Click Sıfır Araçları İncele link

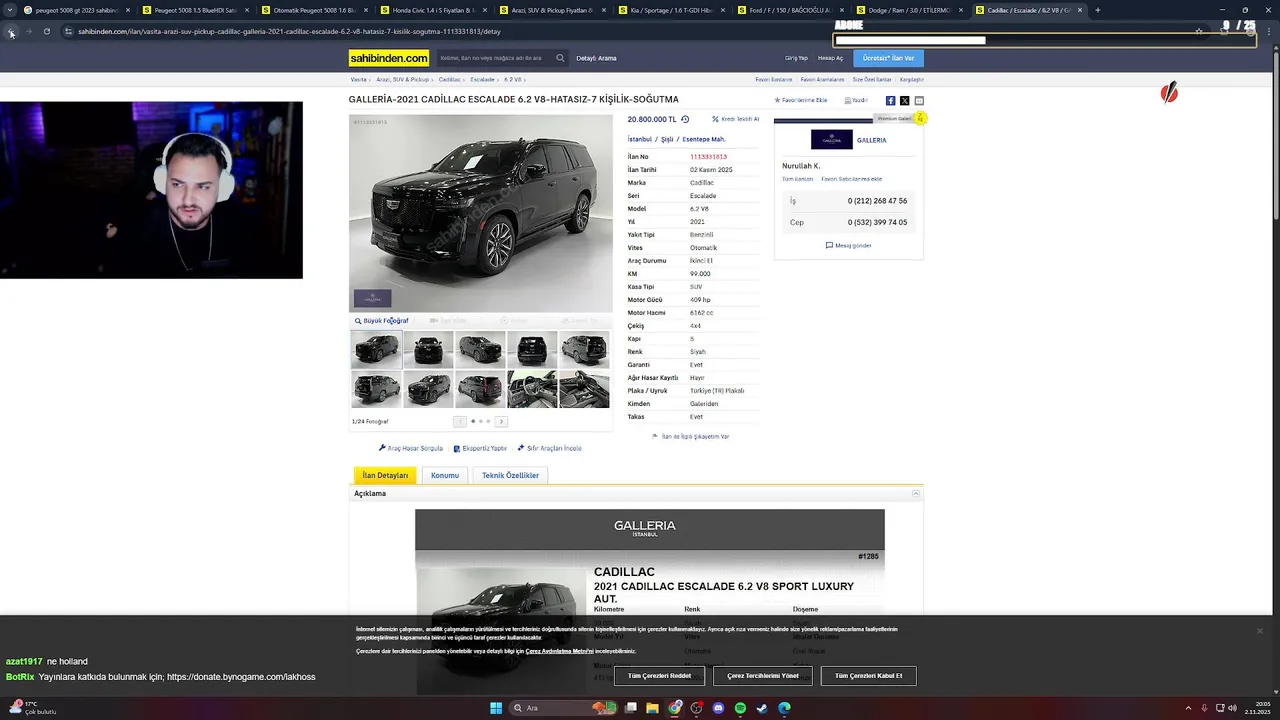pyautogui.click(x=549, y=448)
